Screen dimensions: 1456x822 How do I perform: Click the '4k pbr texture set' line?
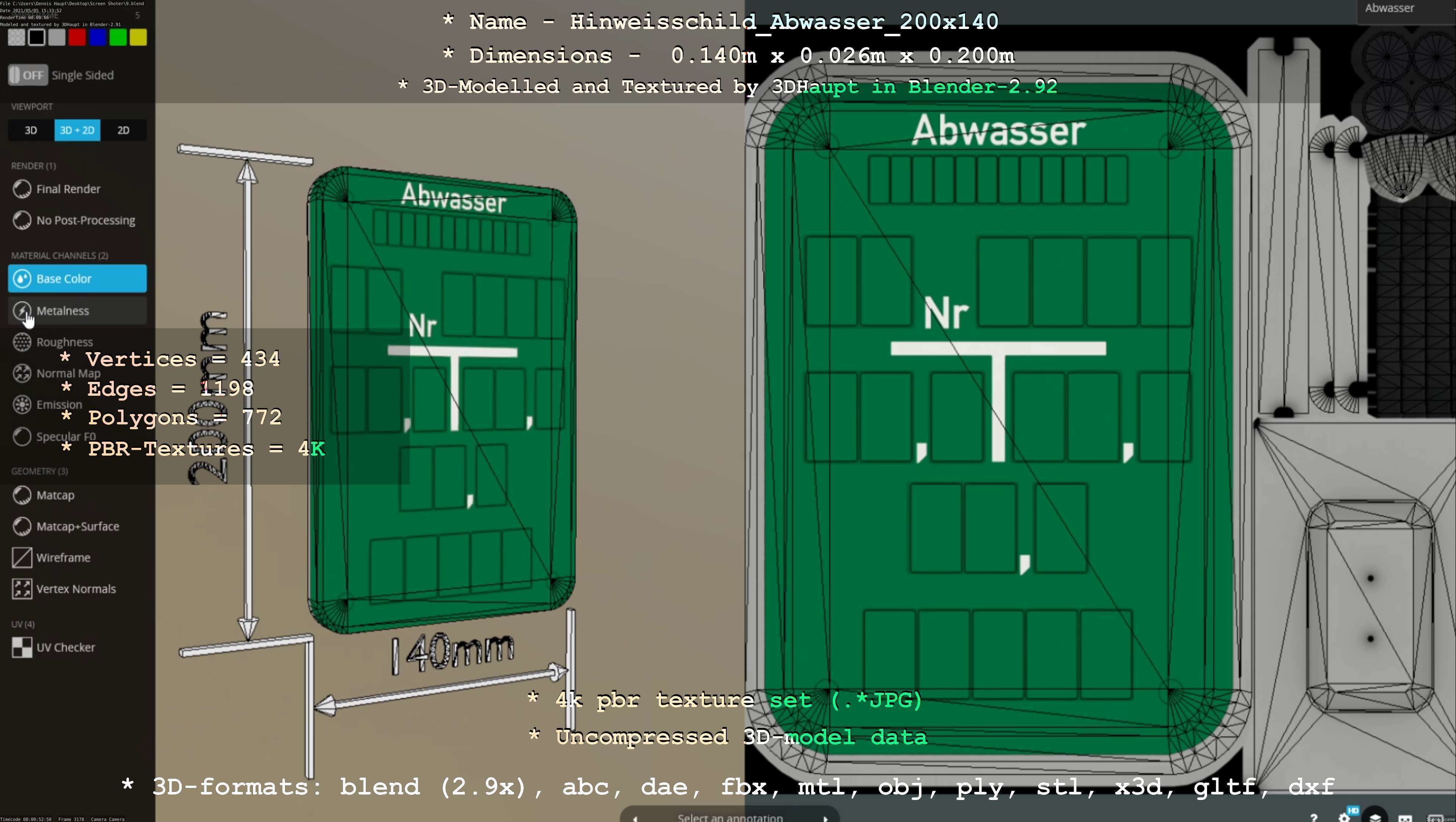(x=725, y=700)
